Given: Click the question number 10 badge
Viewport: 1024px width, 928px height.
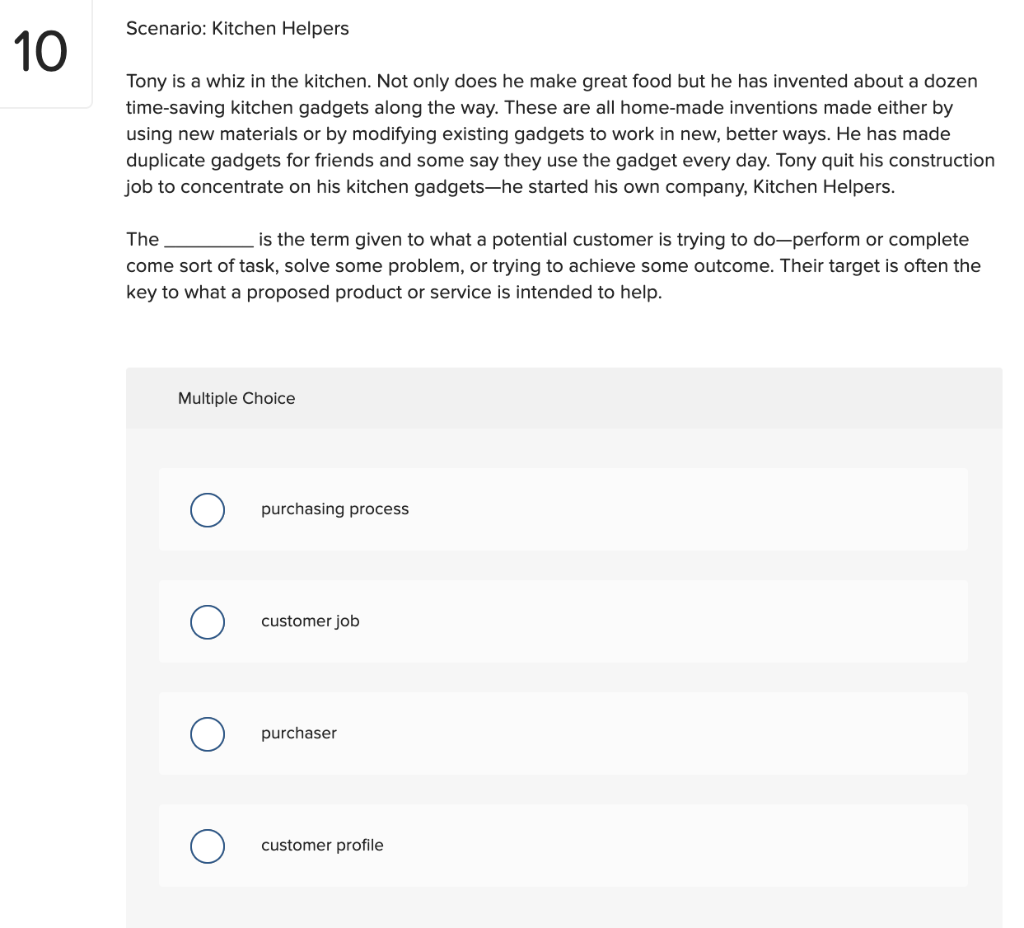Looking at the screenshot, I should point(42,53).
